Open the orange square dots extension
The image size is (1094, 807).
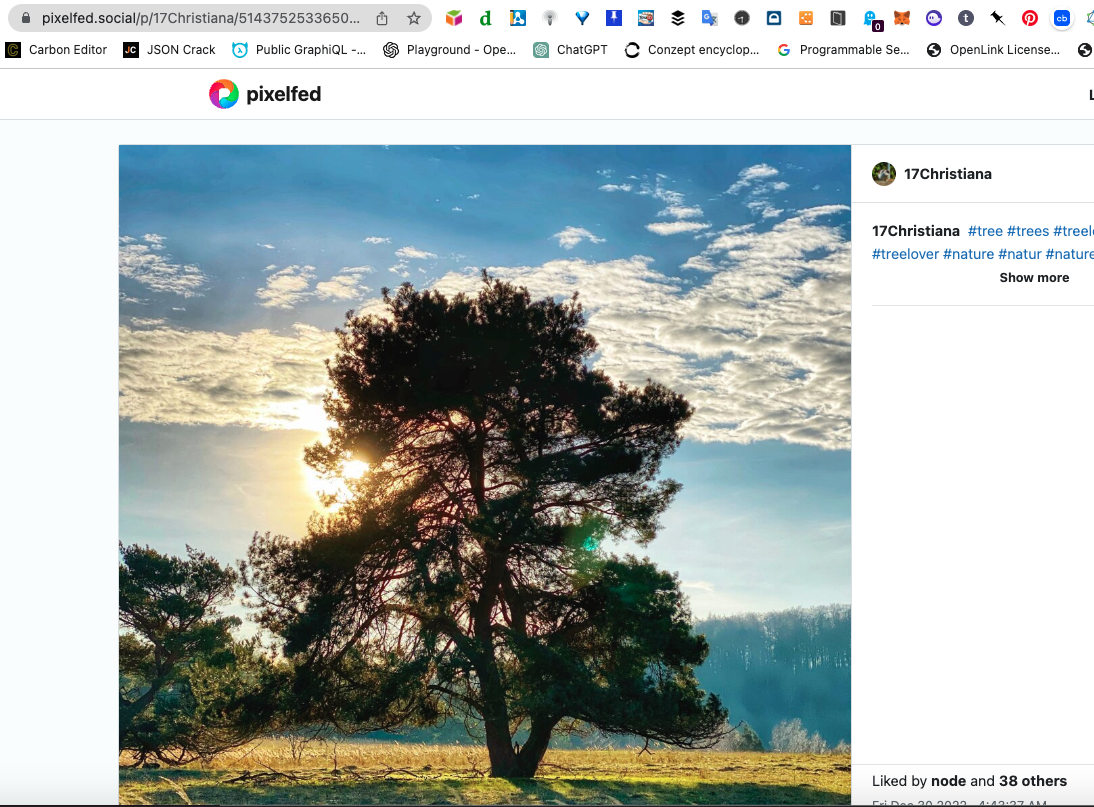tap(806, 18)
